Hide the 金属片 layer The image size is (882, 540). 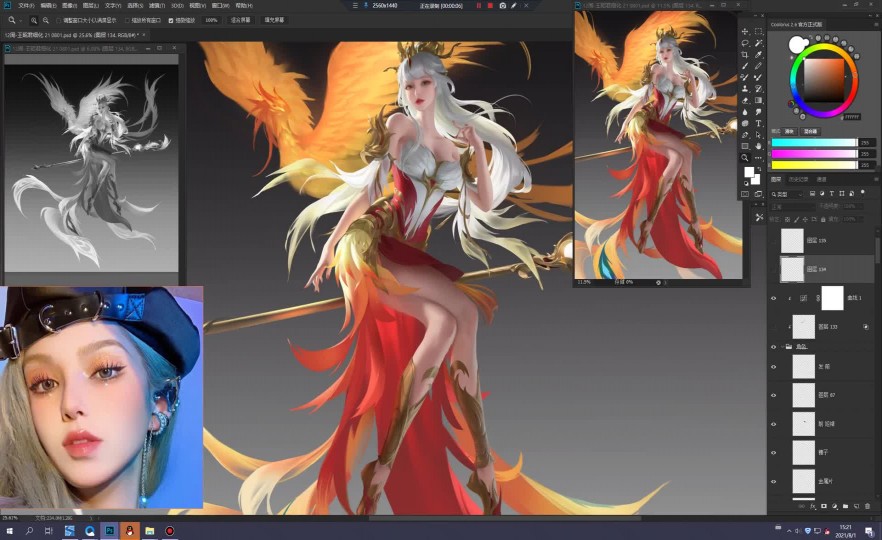[773, 482]
